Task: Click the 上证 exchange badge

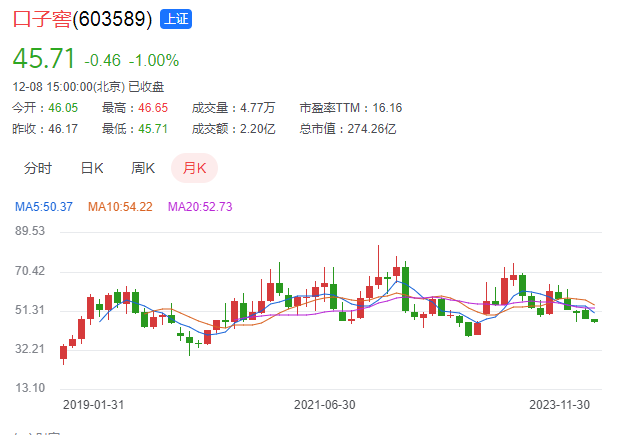Action: [x=176, y=19]
